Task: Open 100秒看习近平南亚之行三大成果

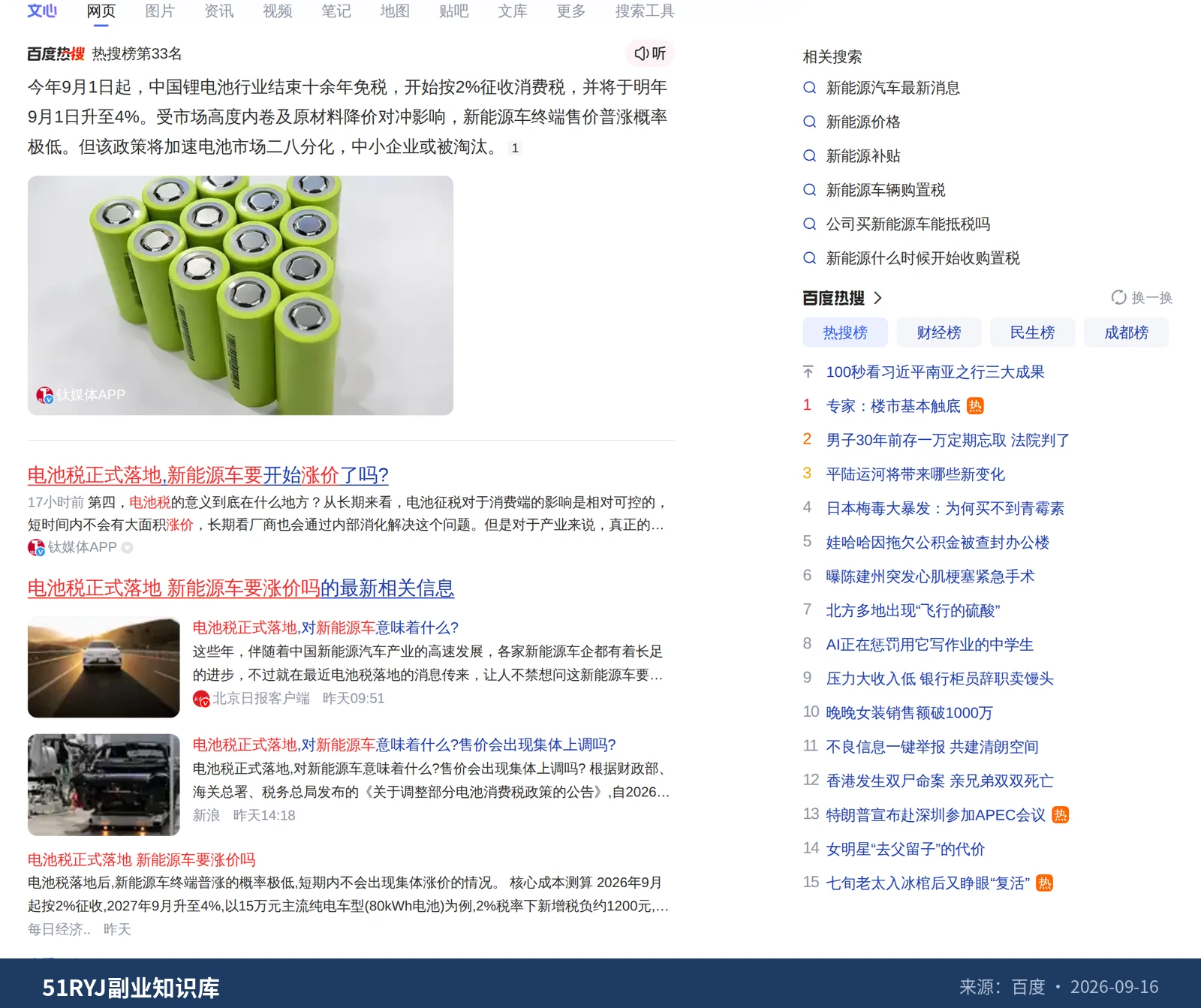Action: pos(935,372)
